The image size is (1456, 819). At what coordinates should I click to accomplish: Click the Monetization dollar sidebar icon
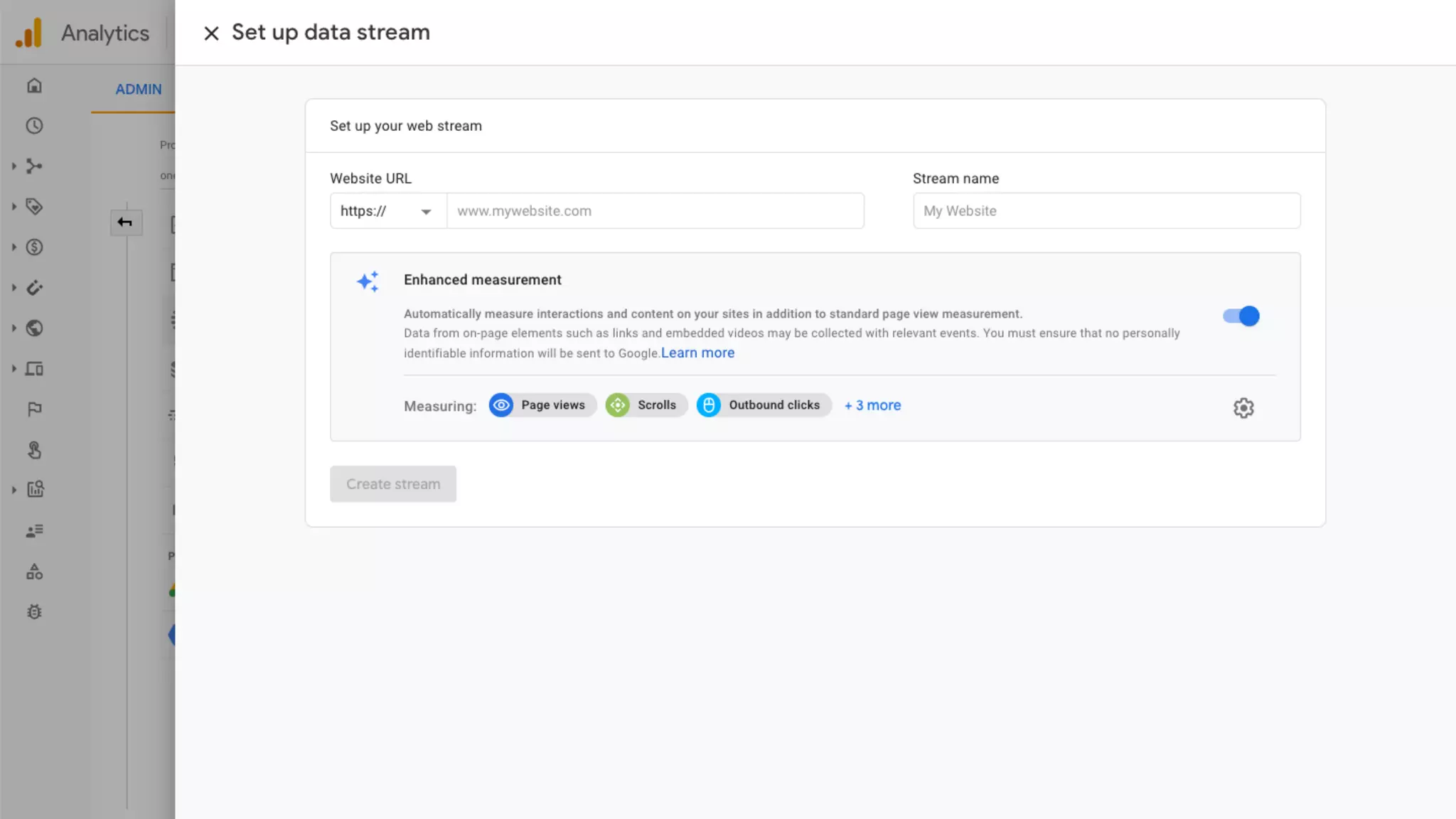pyautogui.click(x=34, y=247)
